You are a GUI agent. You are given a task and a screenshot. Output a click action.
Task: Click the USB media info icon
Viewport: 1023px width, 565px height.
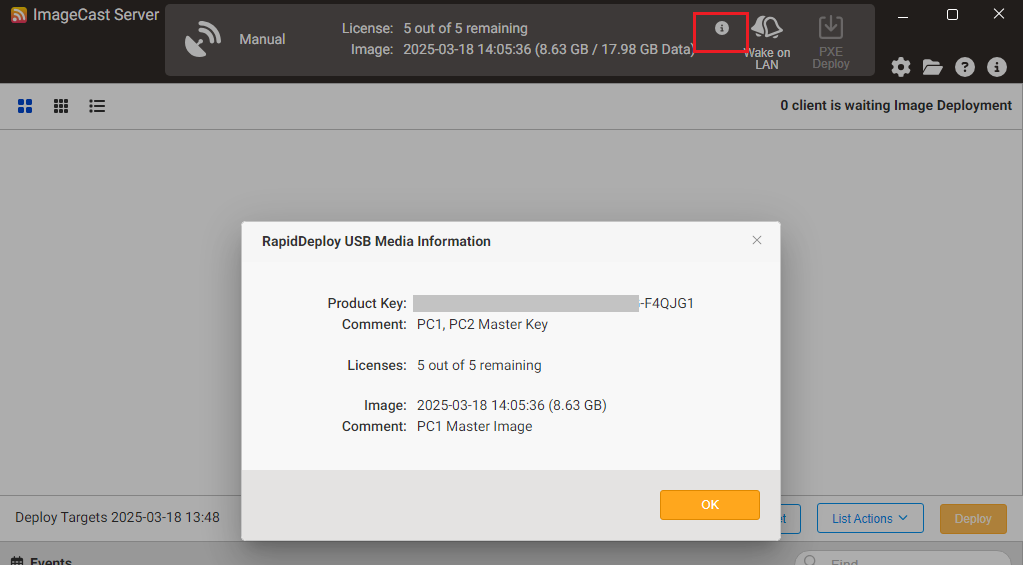722,28
